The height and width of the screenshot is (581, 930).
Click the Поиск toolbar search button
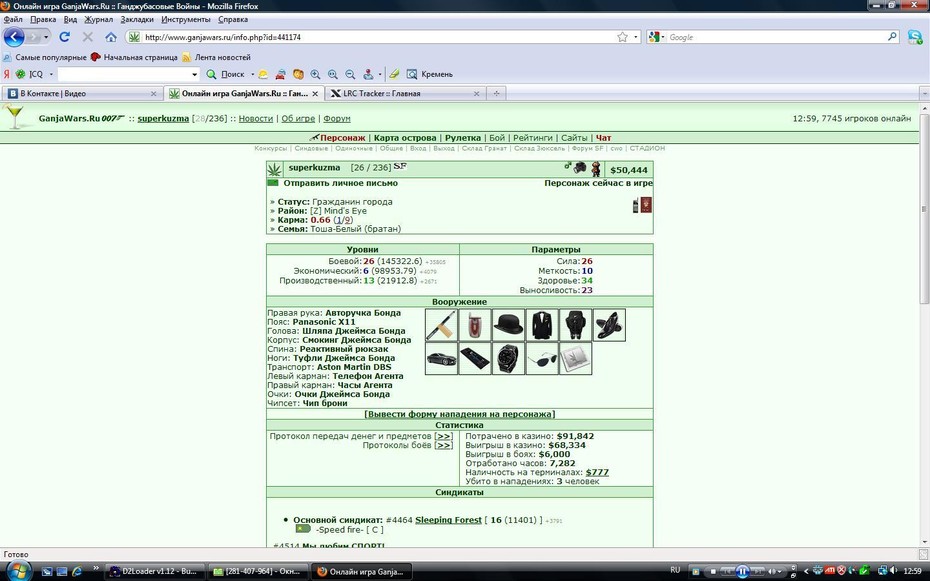[x=225, y=74]
